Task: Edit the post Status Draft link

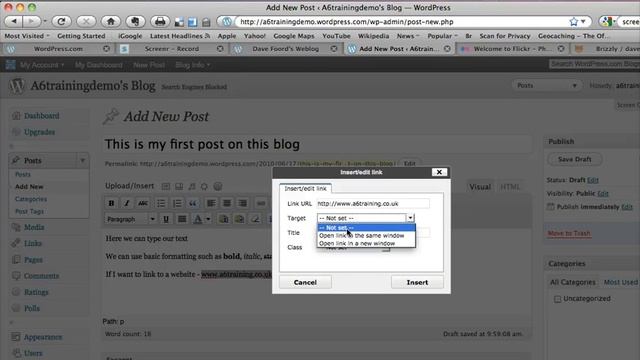Action: 593,180
